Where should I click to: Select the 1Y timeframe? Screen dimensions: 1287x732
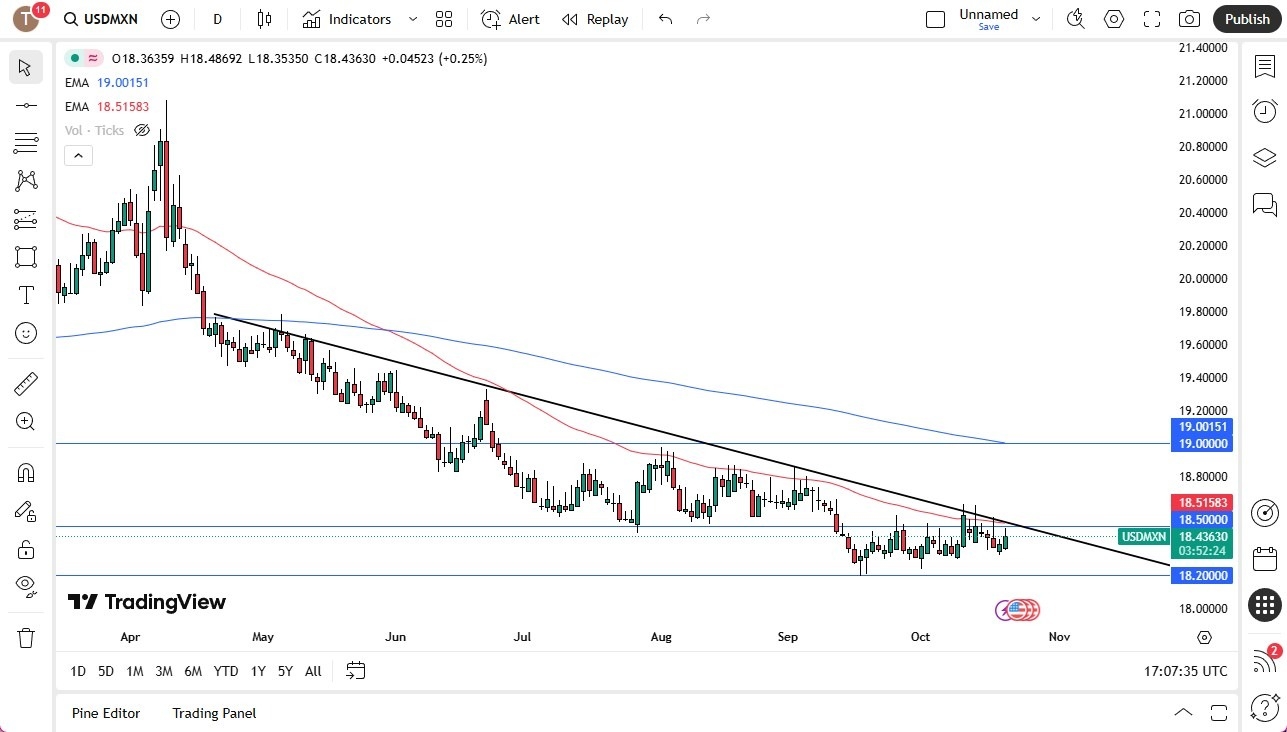coord(257,671)
